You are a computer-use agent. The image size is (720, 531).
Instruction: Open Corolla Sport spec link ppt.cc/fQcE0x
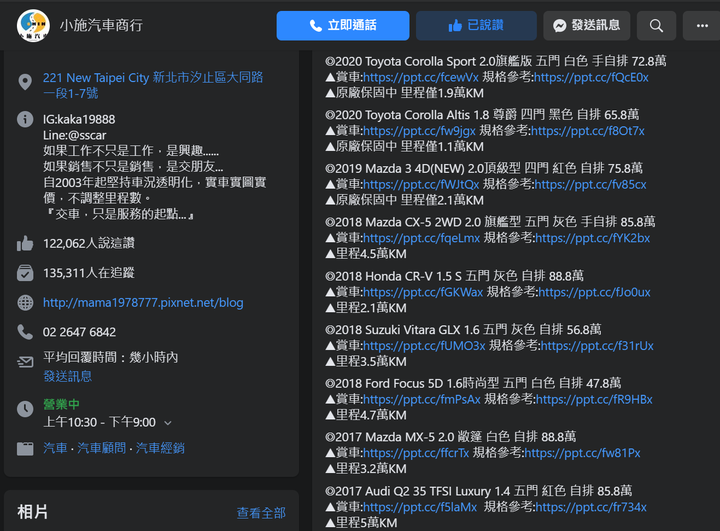pos(591,77)
